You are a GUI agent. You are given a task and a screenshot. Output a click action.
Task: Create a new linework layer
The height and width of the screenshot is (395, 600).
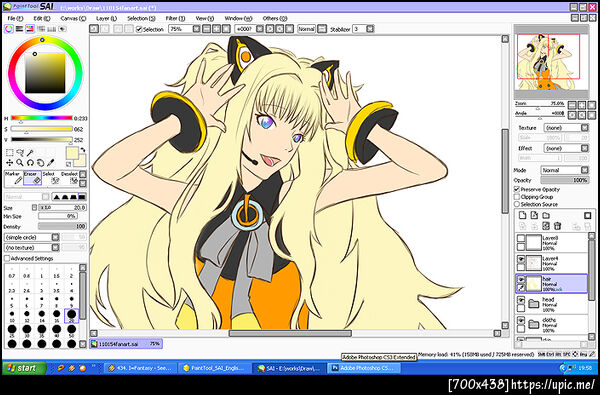coord(534,215)
